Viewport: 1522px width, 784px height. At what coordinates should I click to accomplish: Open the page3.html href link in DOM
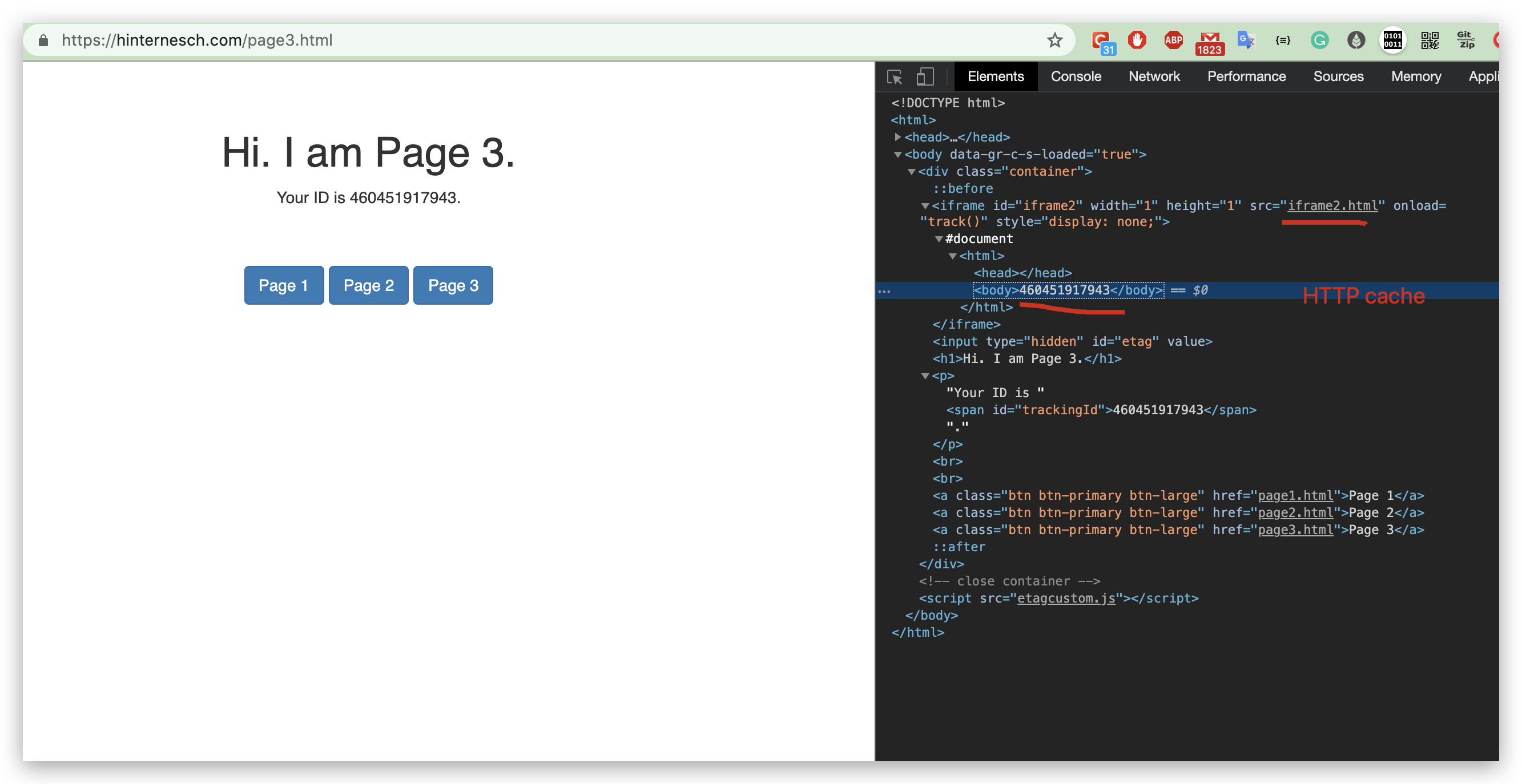[x=1295, y=530]
